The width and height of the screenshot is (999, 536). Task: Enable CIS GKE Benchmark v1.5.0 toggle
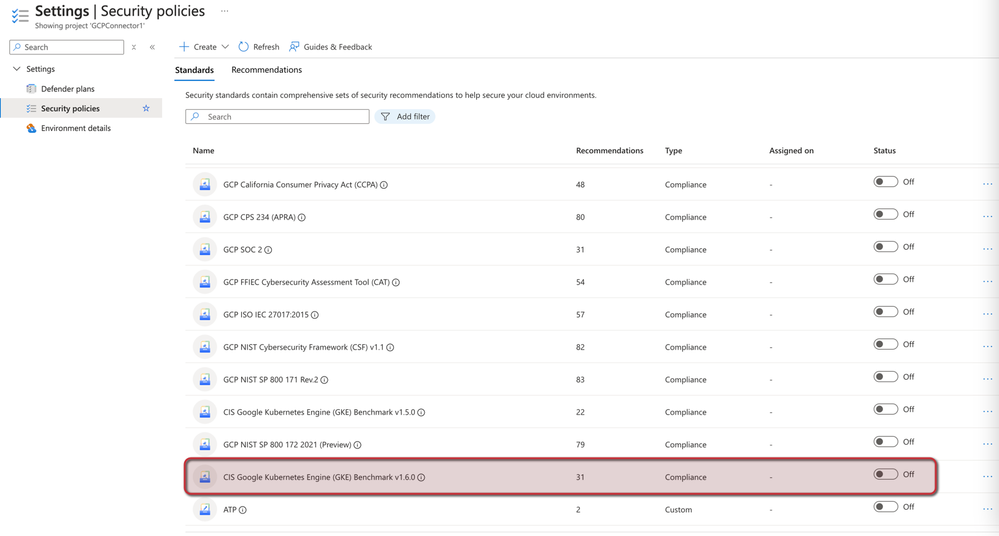[886, 409]
